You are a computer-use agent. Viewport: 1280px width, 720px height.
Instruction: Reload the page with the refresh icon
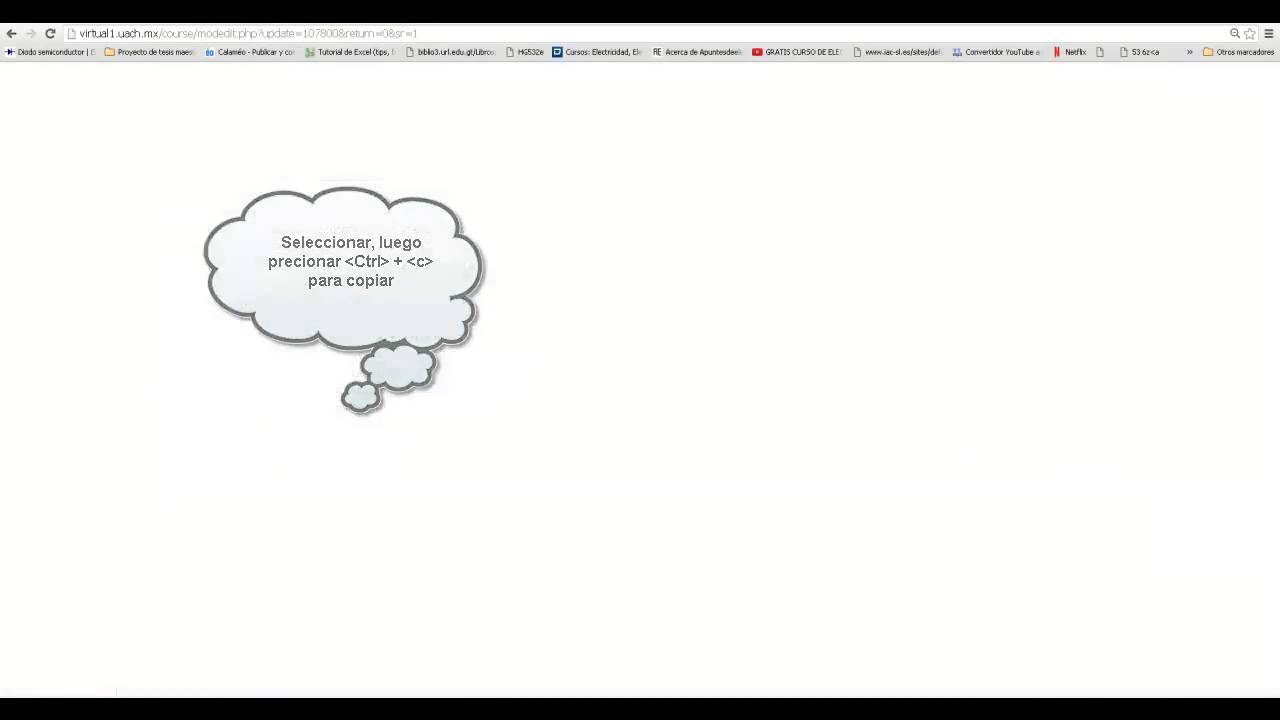tap(50, 33)
